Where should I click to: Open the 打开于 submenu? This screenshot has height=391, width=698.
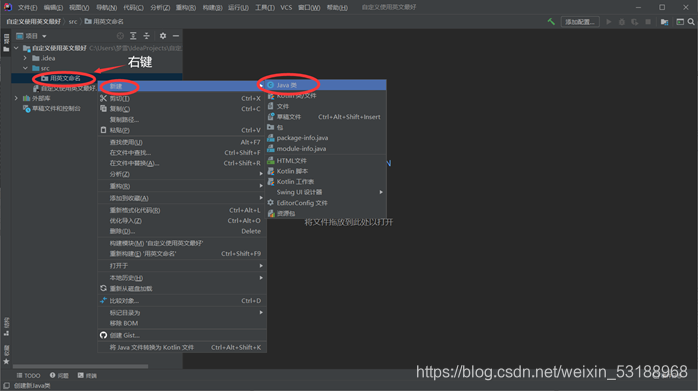pyautogui.click(x=182, y=266)
